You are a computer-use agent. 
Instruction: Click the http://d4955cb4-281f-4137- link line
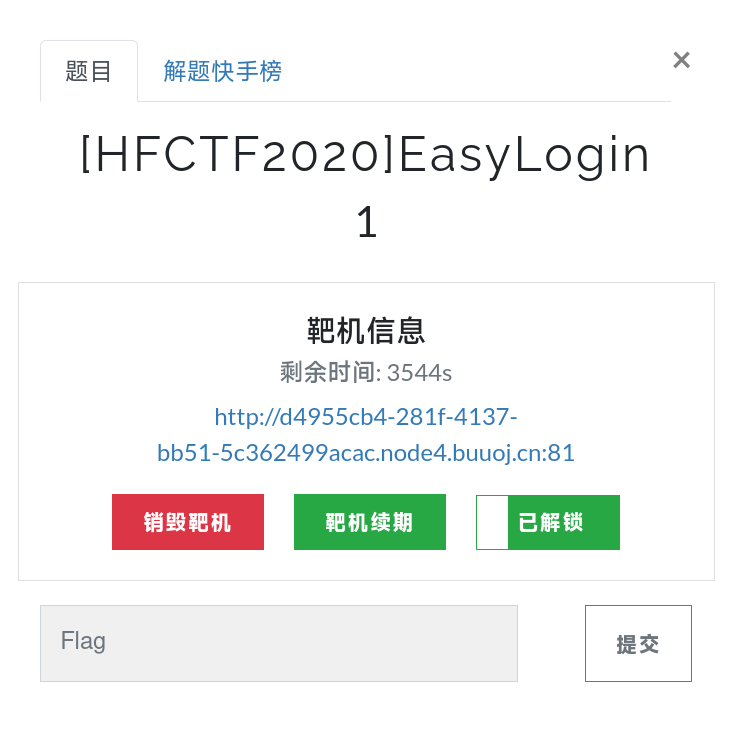coord(366,417)
